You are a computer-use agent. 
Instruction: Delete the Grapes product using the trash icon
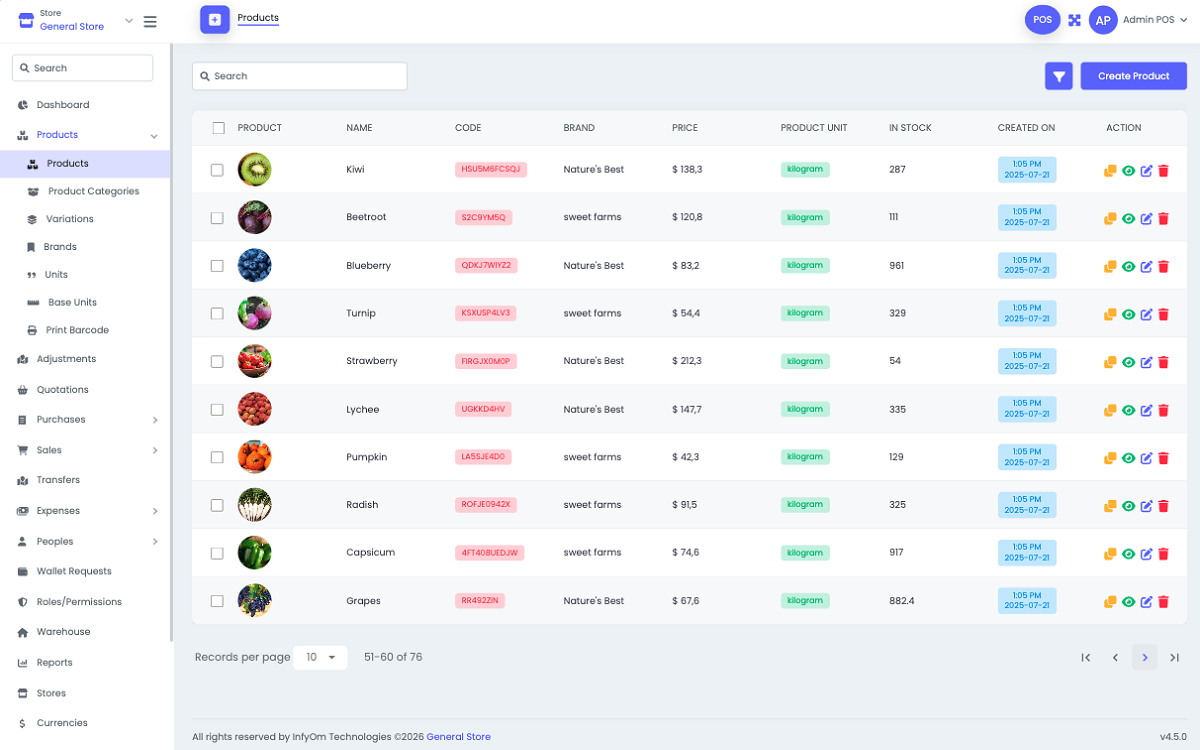coord(1163,601)
